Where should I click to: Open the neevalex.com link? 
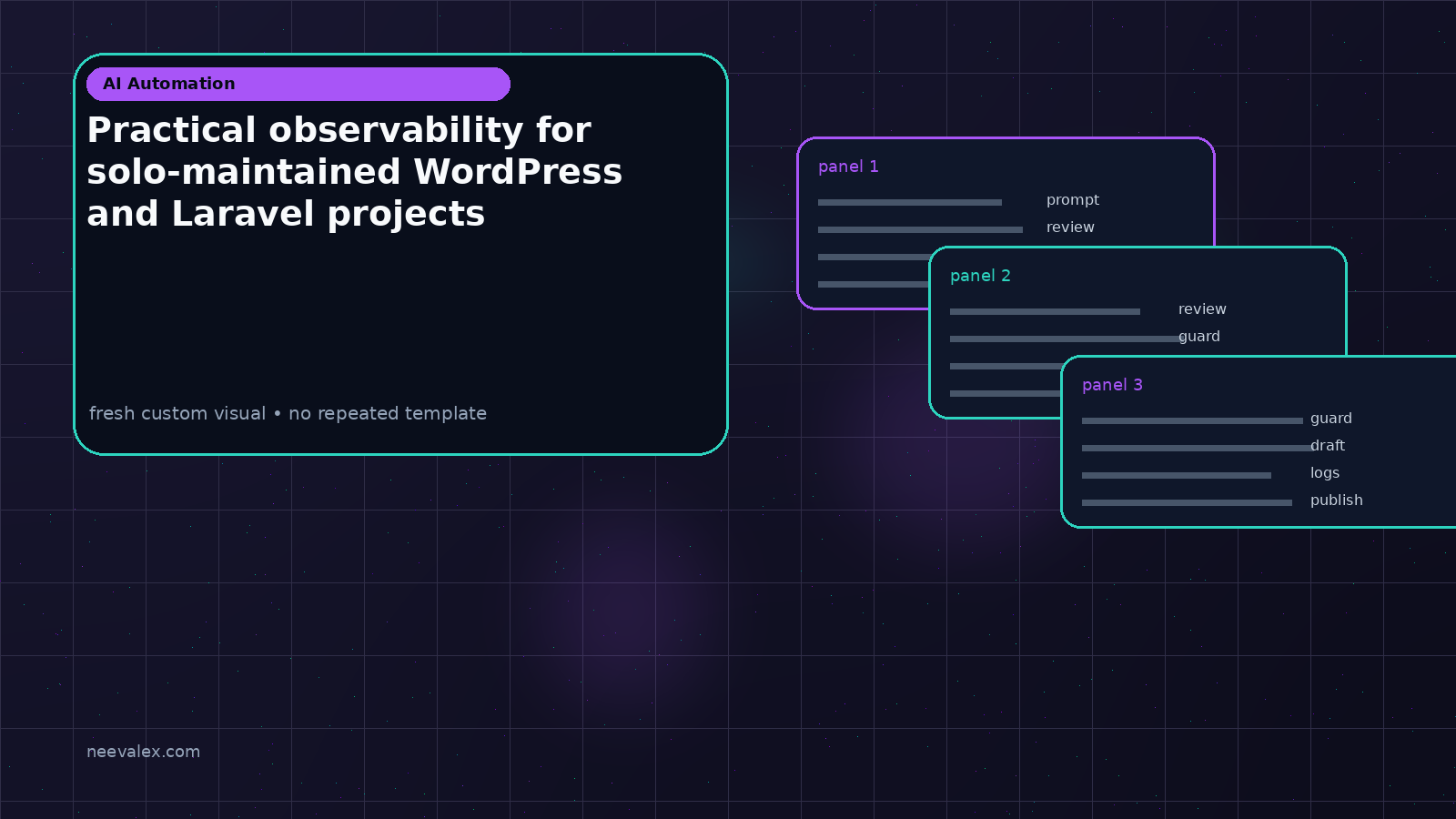click(x=143, y=752)
